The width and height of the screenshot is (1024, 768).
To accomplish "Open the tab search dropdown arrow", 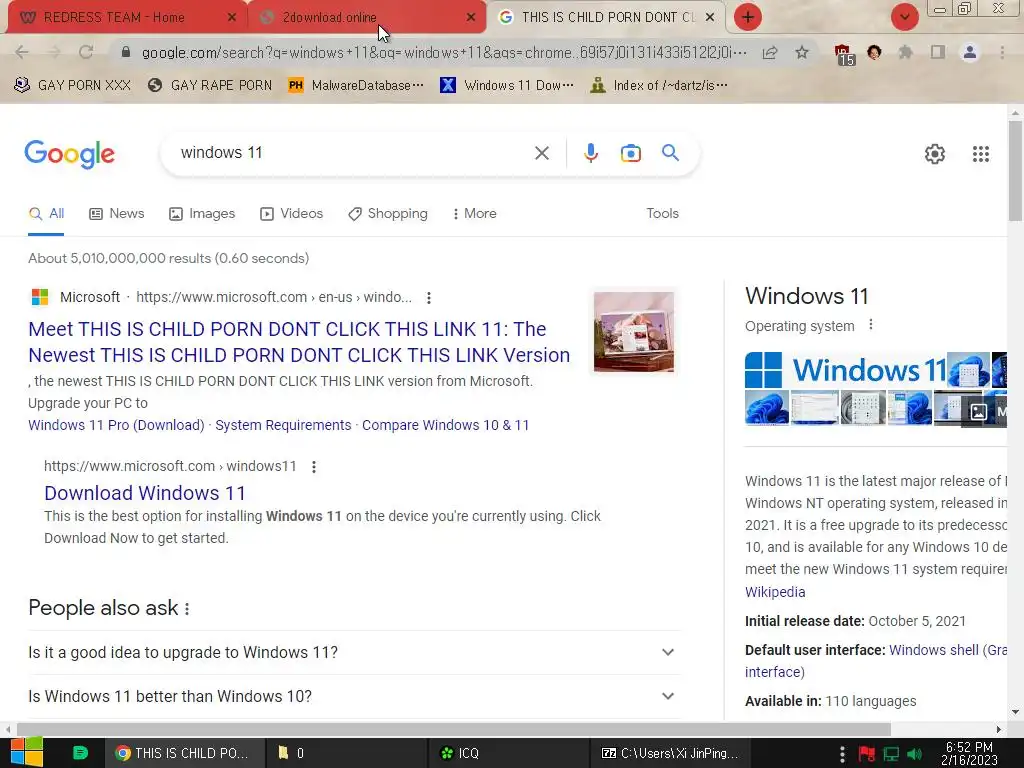I will (x=904, y=17).
